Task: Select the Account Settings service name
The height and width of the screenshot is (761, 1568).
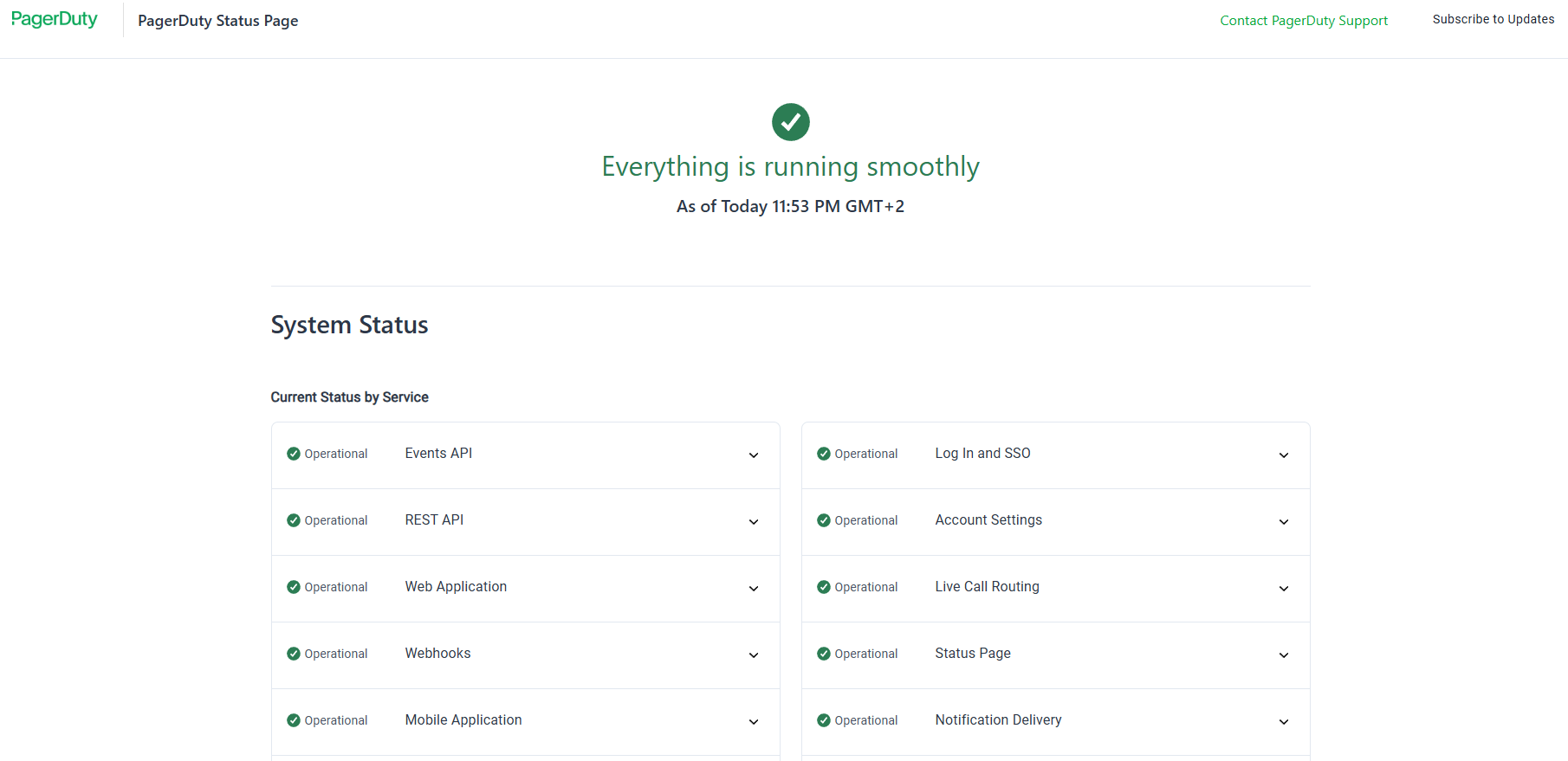Action: tap(988, 519)
